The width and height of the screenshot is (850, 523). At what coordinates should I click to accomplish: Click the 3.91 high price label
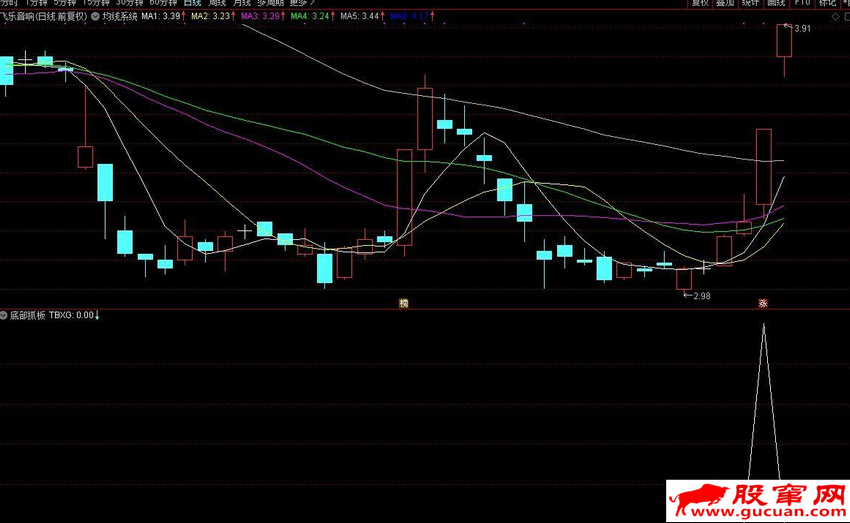pyautogui.click(x=802, y=29)
